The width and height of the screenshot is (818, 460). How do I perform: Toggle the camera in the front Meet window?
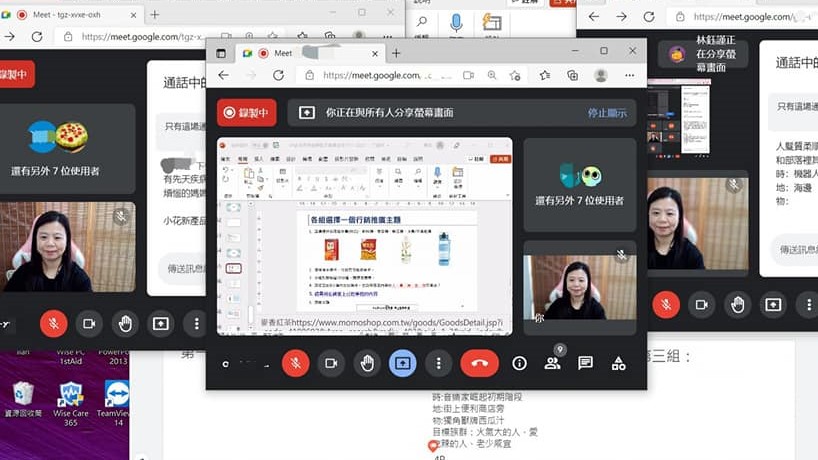331,363
